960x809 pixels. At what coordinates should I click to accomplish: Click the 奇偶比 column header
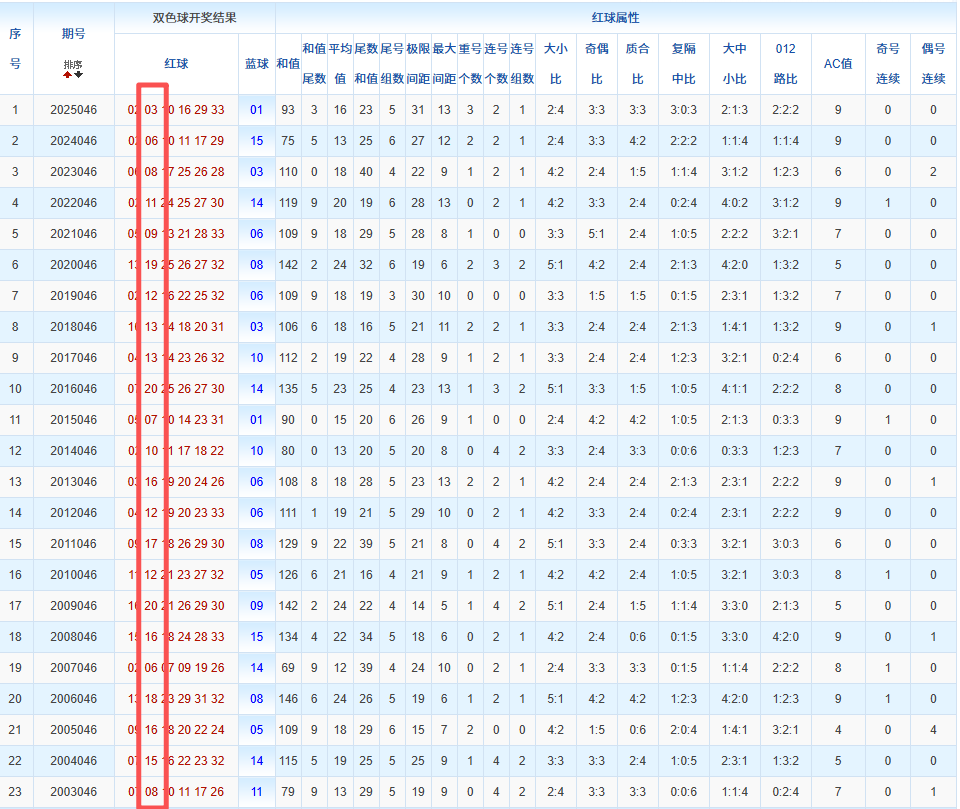pyautogui.click(x=596, y=63)
